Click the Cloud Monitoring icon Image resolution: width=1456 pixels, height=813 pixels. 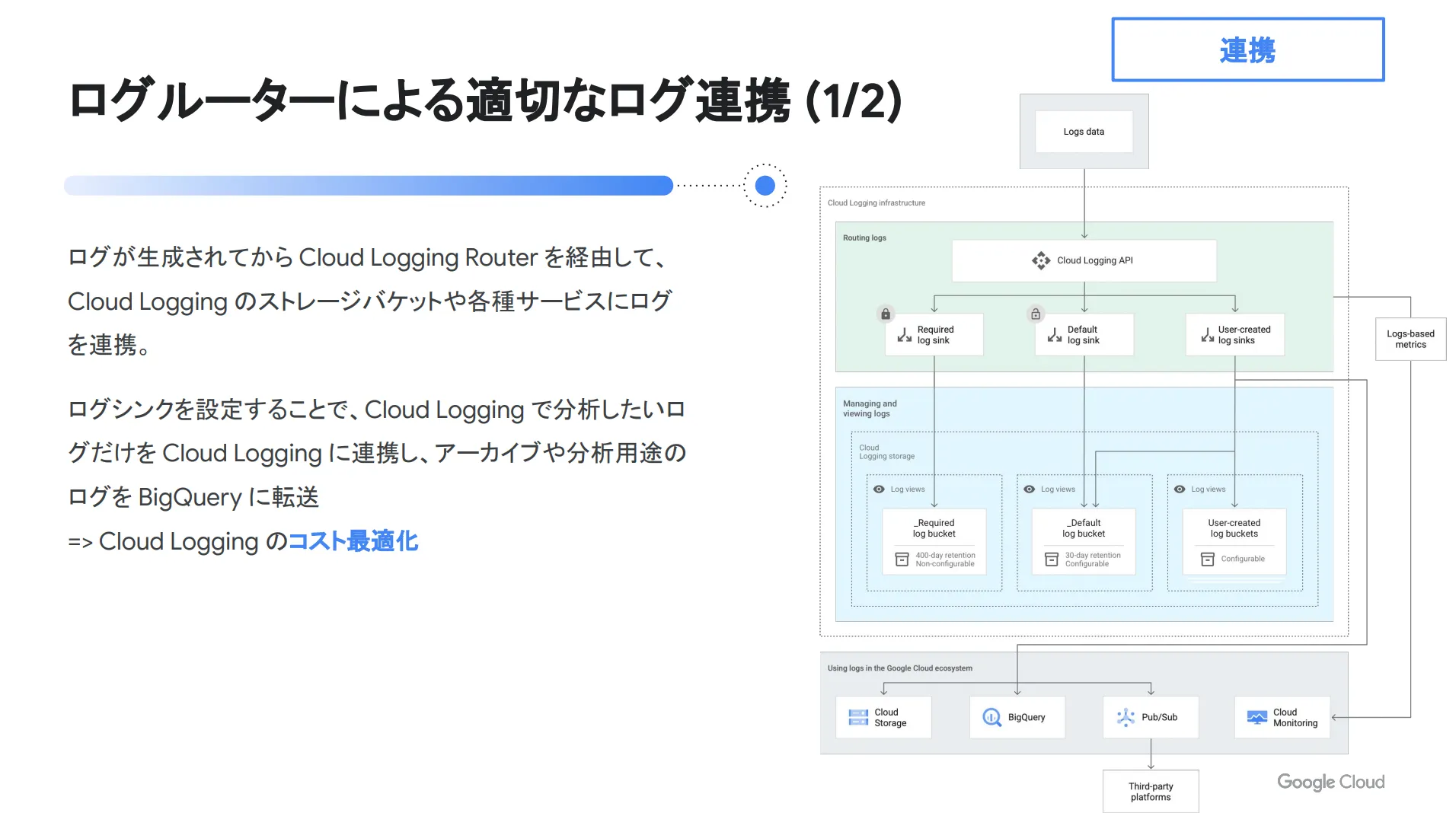pos(1256,717)
